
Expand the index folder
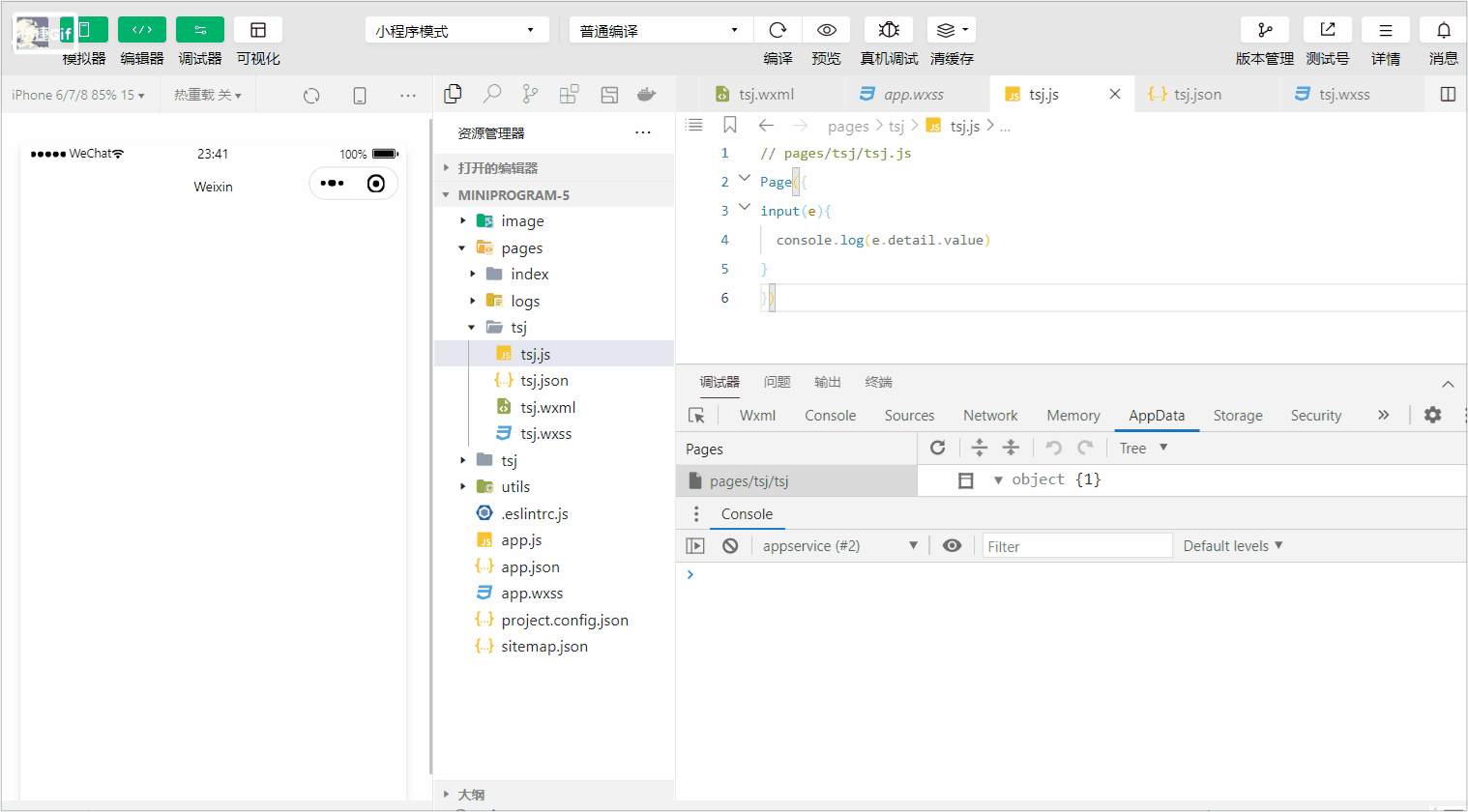[x=554, y=274]
